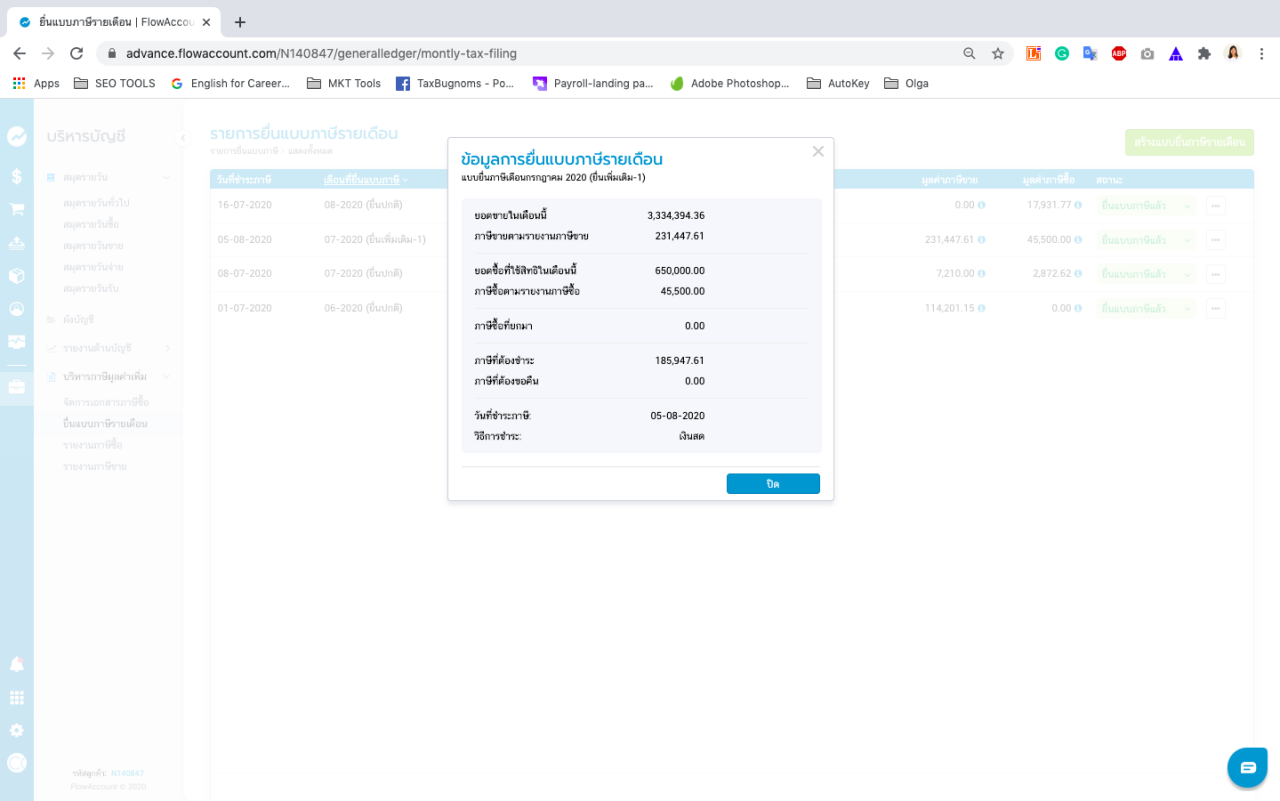Open the apps grid icon in sidebar

pos(17,698)
